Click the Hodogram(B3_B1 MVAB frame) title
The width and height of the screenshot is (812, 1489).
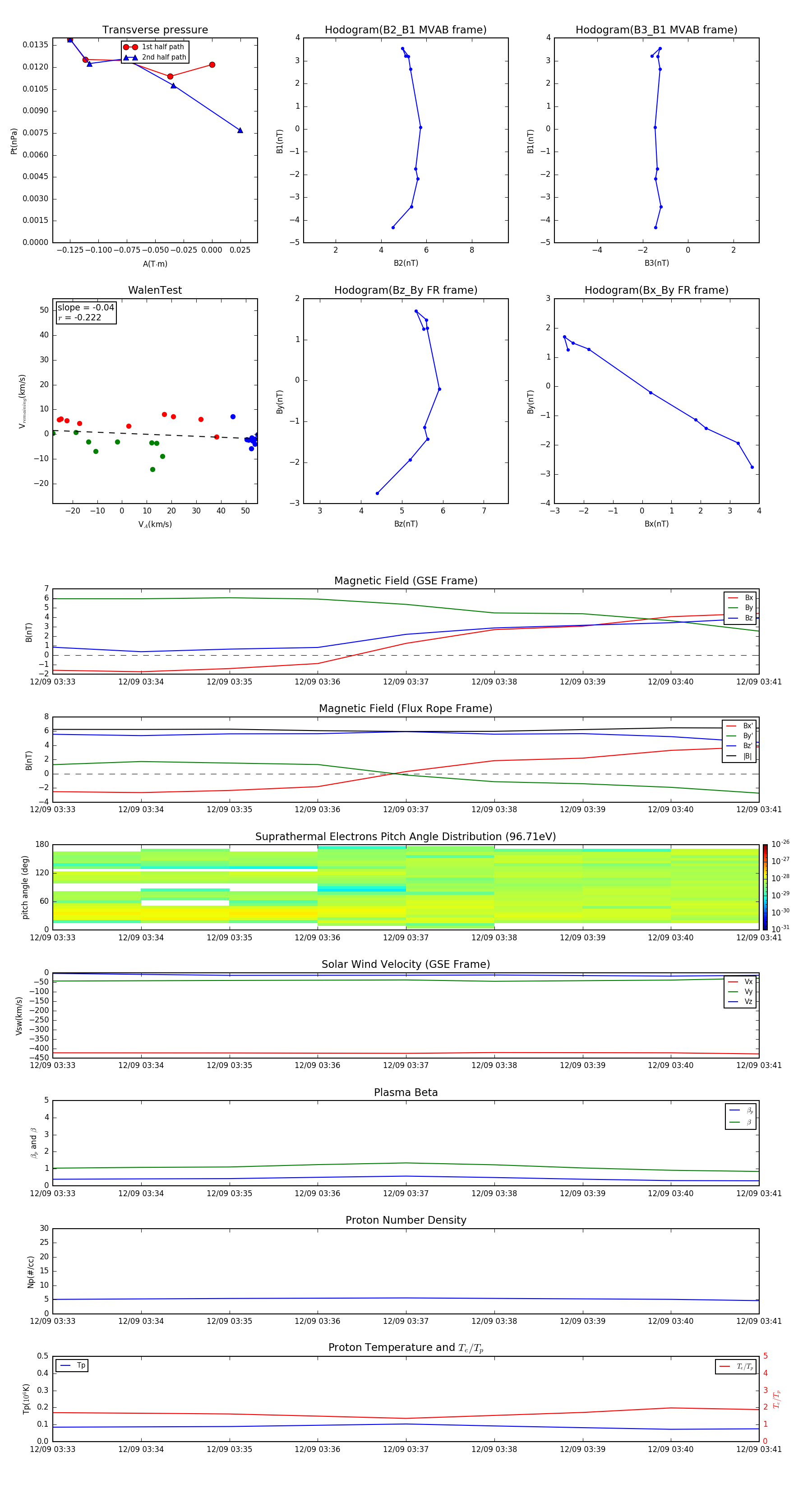tap(656, 30)
